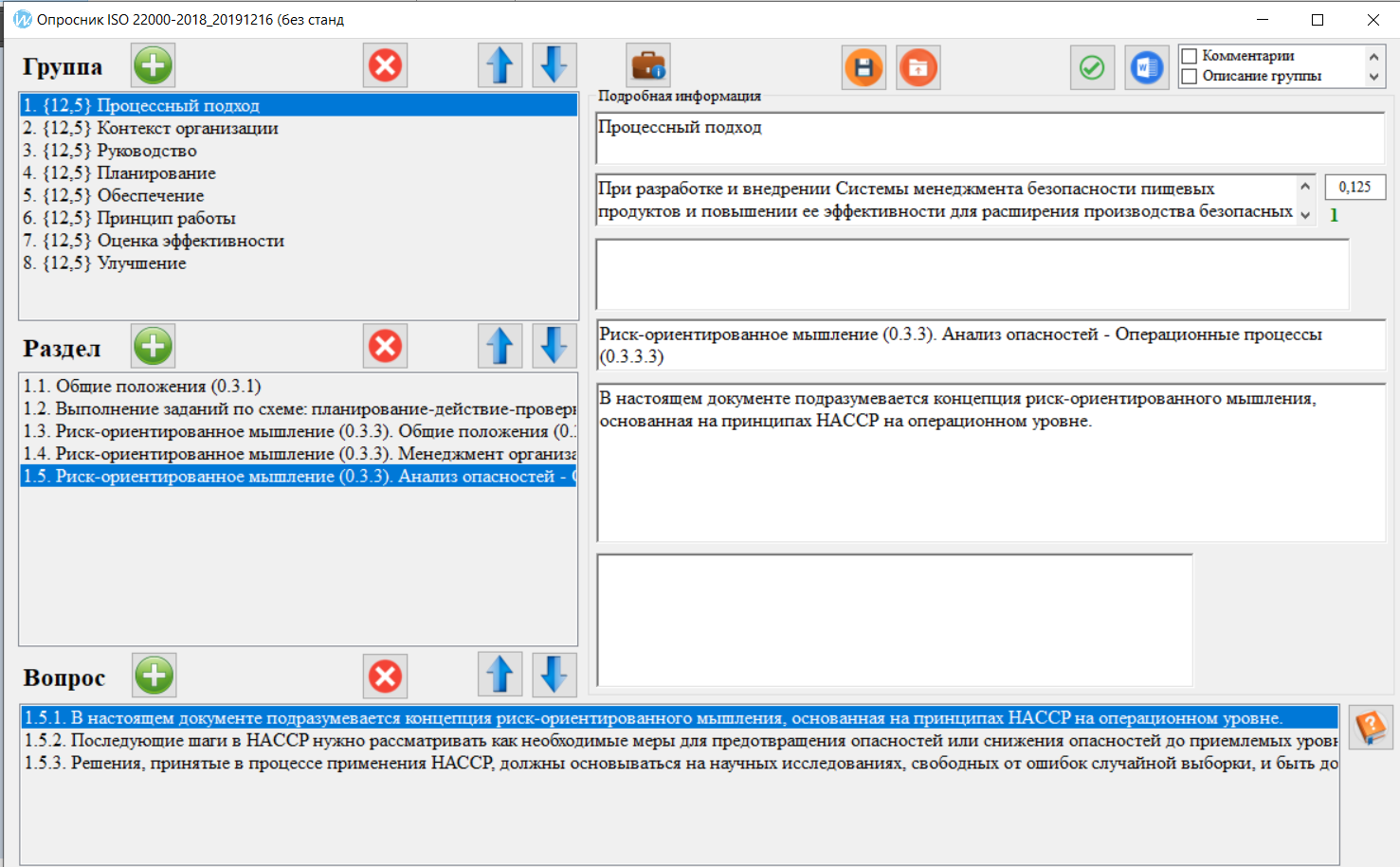Enable the Описание группы checkbox
This screenshot has width=1400, height=867.
(1190, 77)
